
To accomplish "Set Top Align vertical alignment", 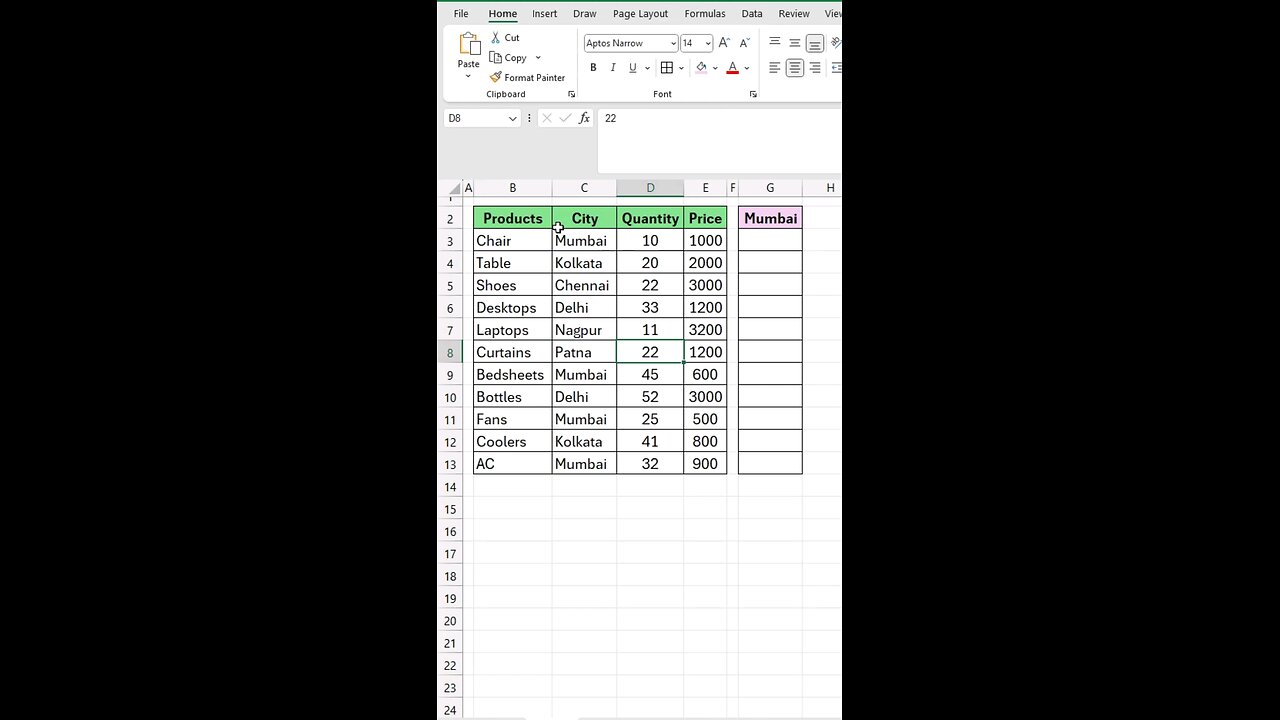I will point(775,43).
